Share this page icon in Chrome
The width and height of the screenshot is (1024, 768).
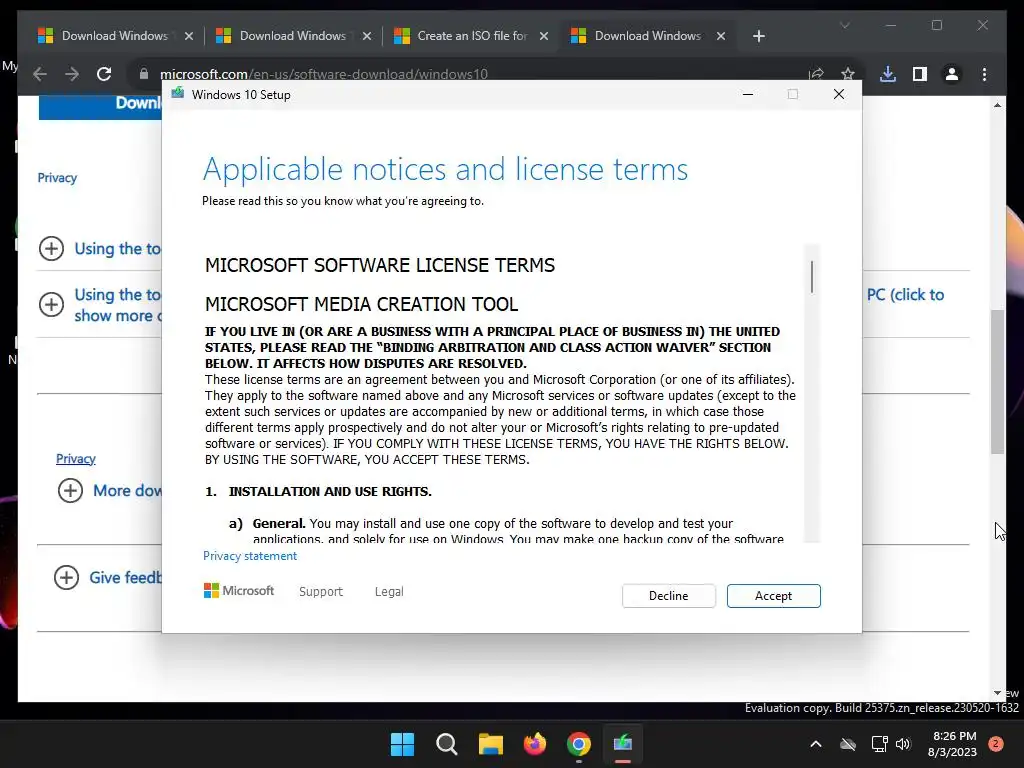point(816,74)
